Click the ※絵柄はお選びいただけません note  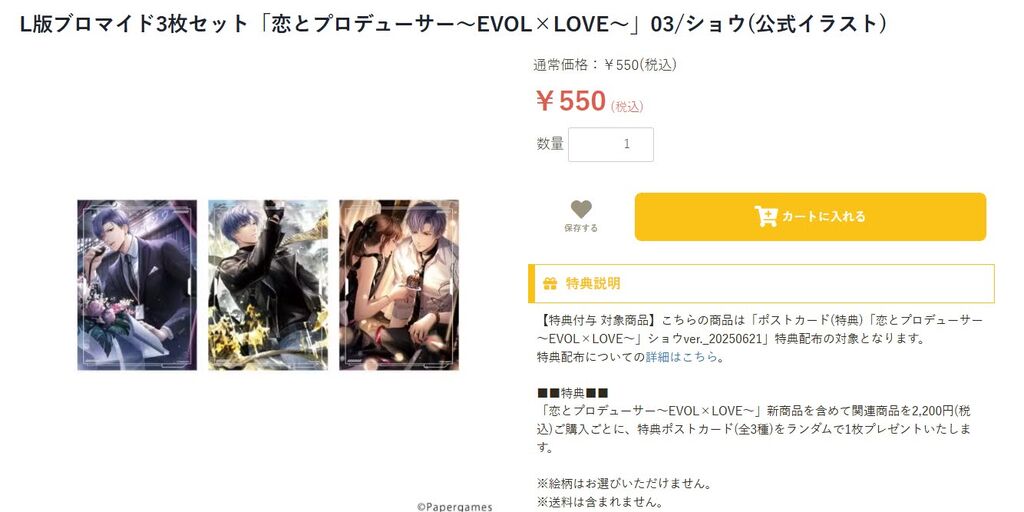[x=623, y=484]
